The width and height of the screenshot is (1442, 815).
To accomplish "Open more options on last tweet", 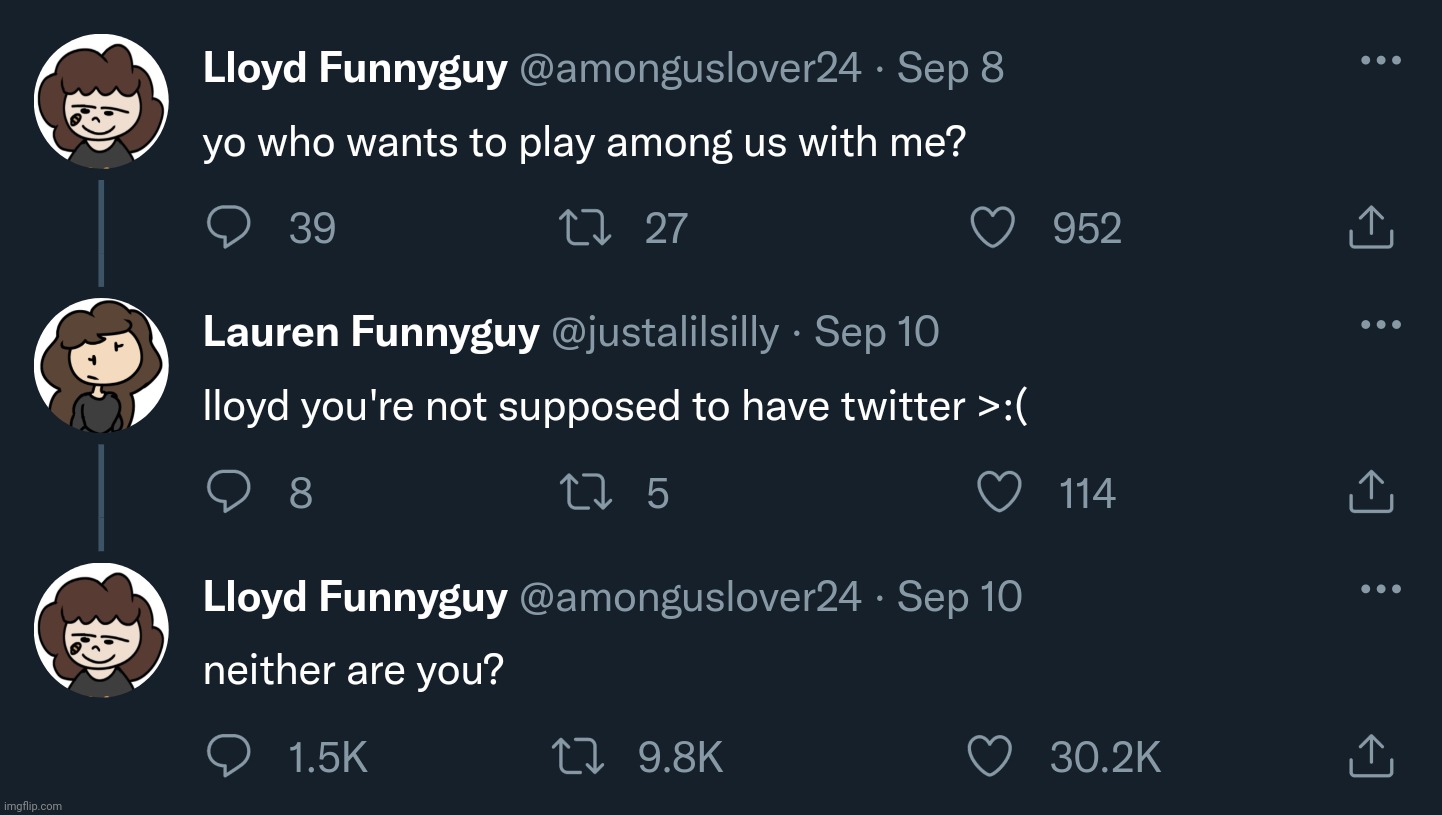I will point(1381,589).
